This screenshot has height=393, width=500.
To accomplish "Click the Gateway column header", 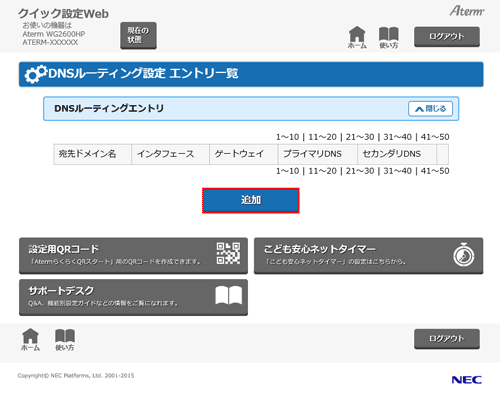I will [x=244, y=154].
